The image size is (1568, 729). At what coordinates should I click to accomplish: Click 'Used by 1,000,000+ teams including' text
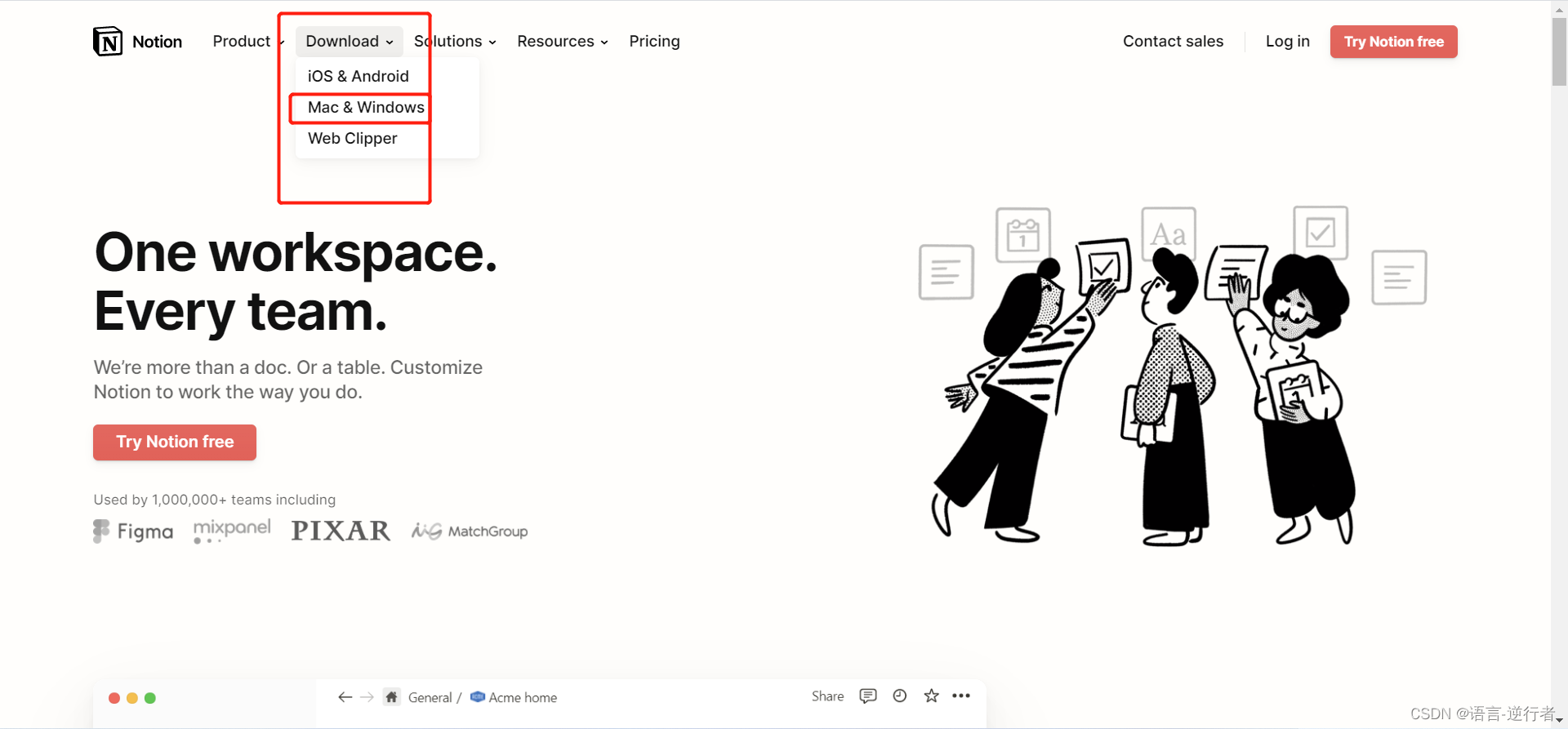(215, 500)
